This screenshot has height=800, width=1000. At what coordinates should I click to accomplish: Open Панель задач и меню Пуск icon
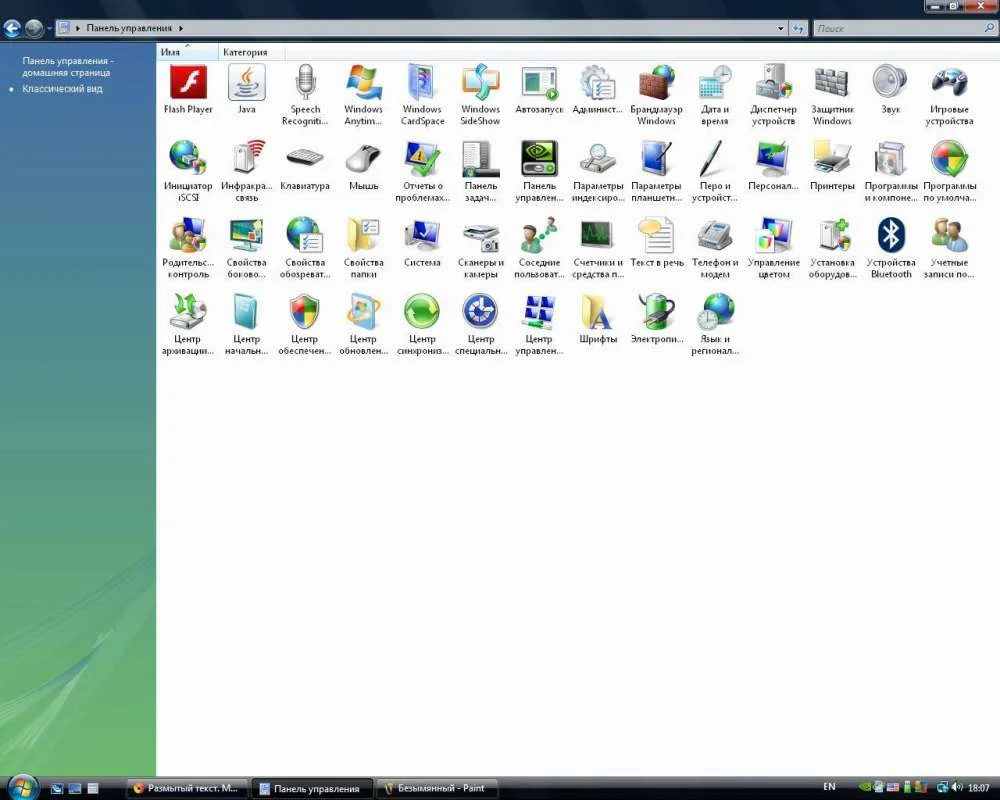coord(480,171)
